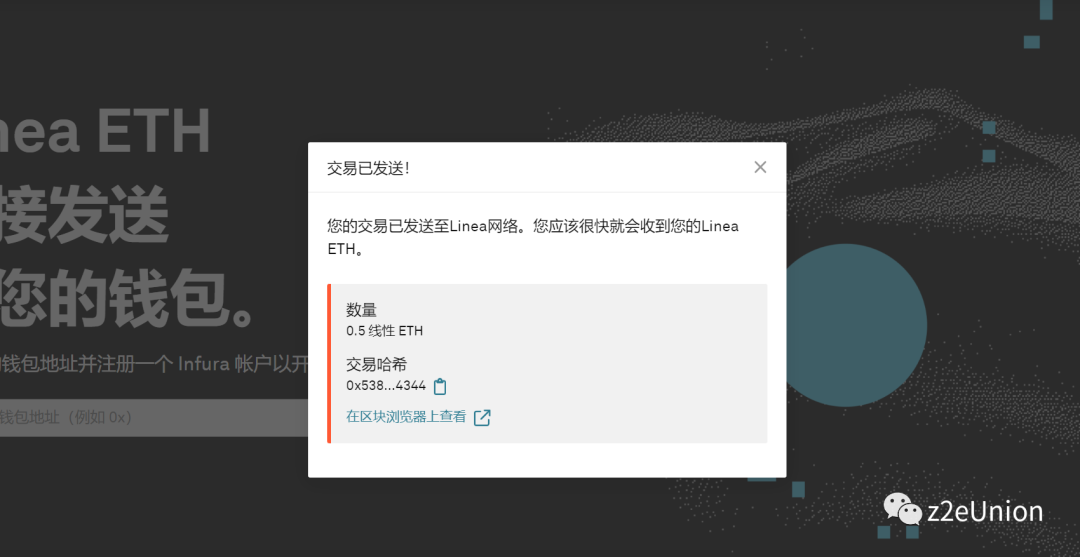Click the 交易已发送! dialog title
The height and width of the screenshot is (557, 1080).
coord(368,168)
